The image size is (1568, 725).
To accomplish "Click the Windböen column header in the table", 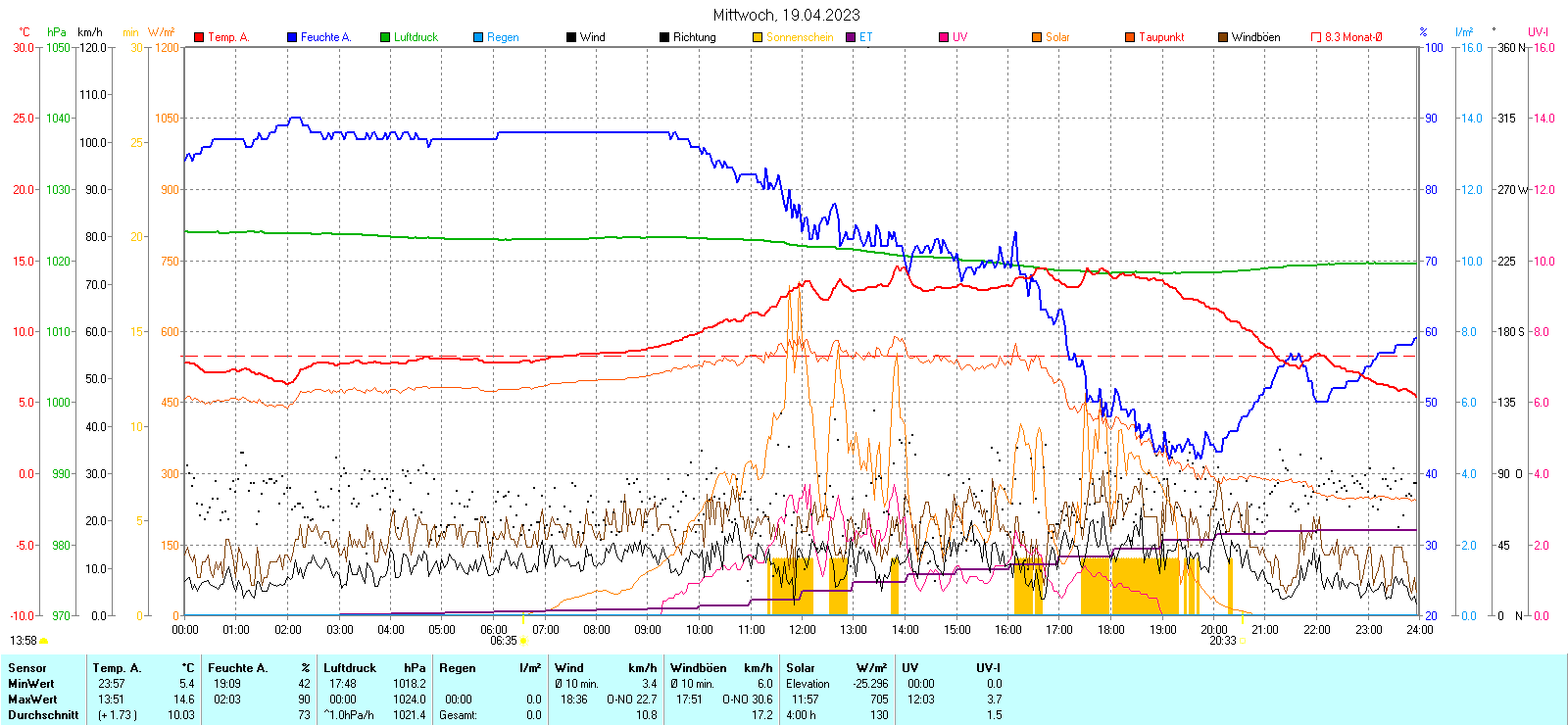I will tap(698, 668).
